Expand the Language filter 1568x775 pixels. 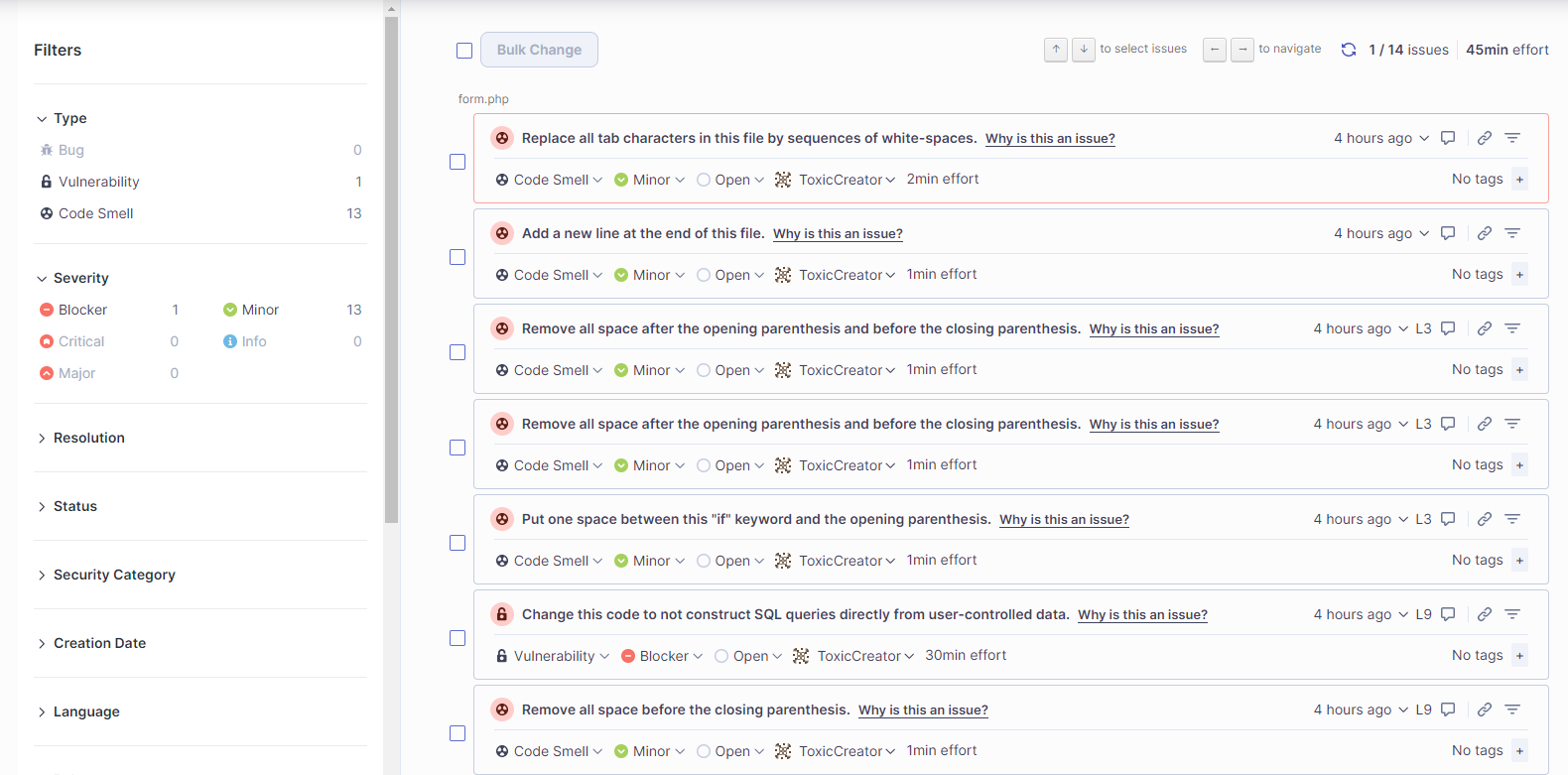(x=78, y=711)
